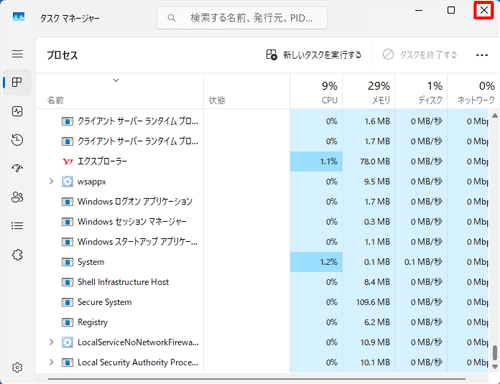The height and width of the screenshot is (384, 500).
Task: Expand the LocalServiceNoNetworkFirewall group
Action: point(51,342)
